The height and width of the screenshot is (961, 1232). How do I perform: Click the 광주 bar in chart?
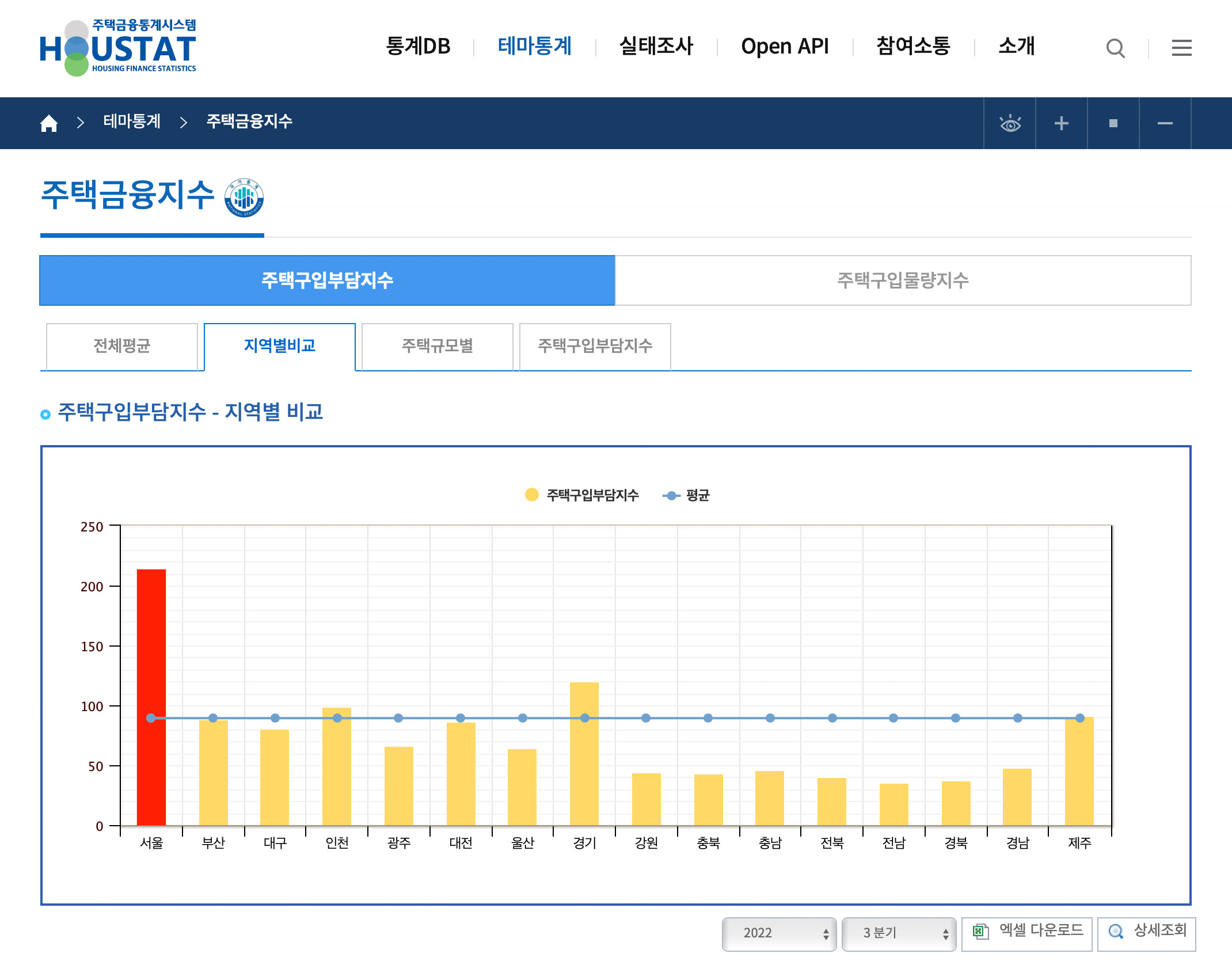coord(399,786)
